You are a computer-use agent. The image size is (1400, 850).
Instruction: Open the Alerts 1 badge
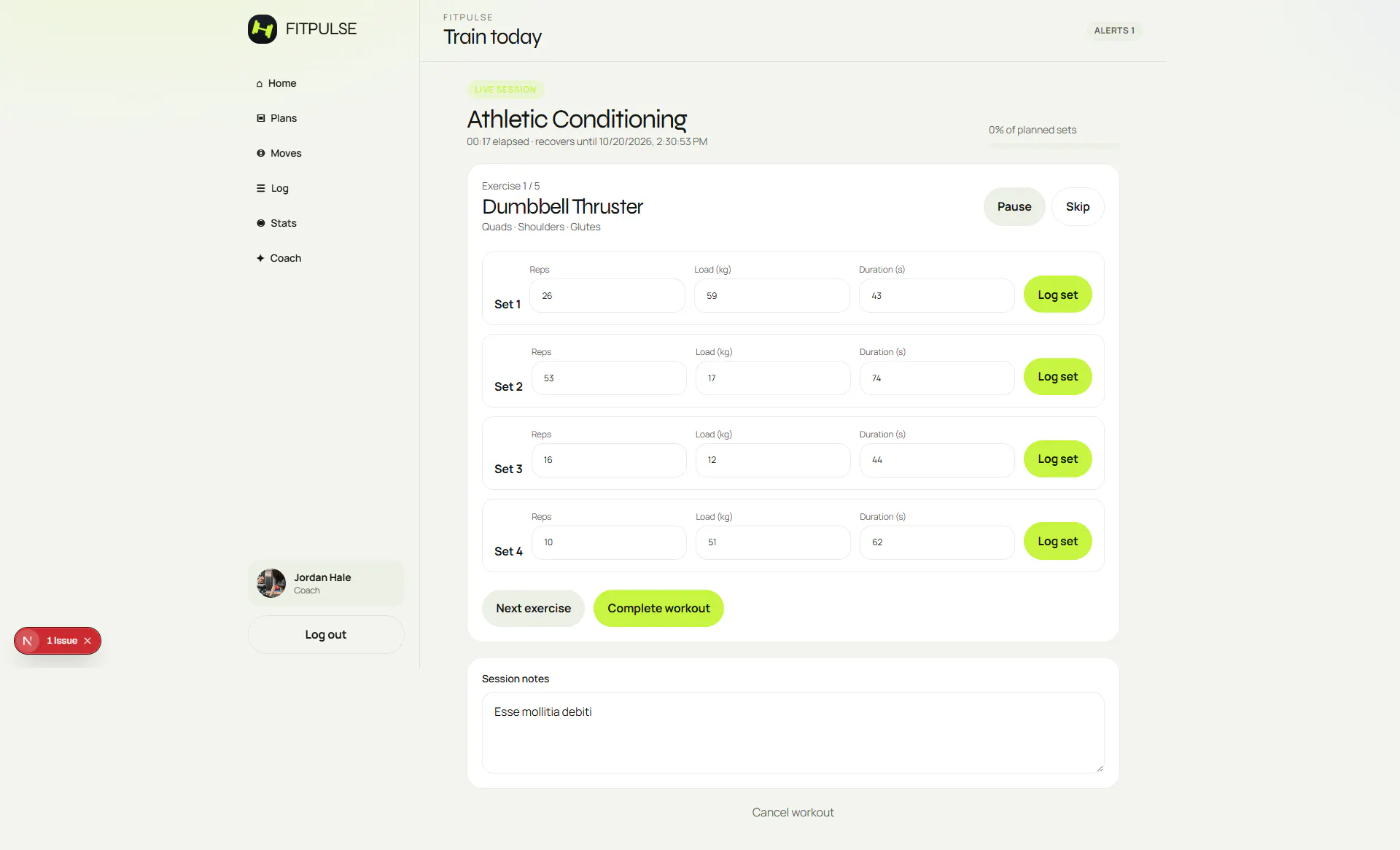[x=1114, y=31]
